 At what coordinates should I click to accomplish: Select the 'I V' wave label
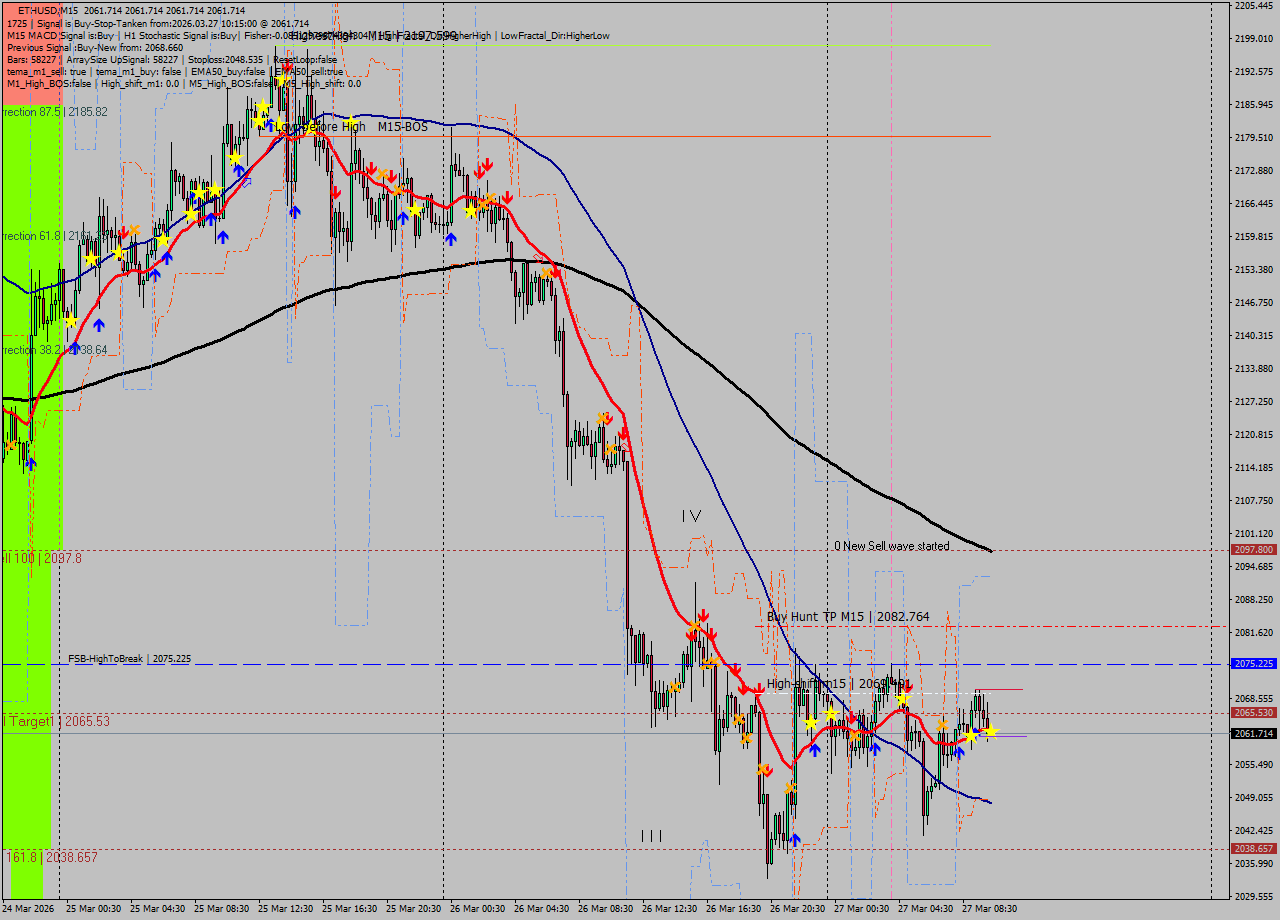pyautogui.click(x=691, y=516)
